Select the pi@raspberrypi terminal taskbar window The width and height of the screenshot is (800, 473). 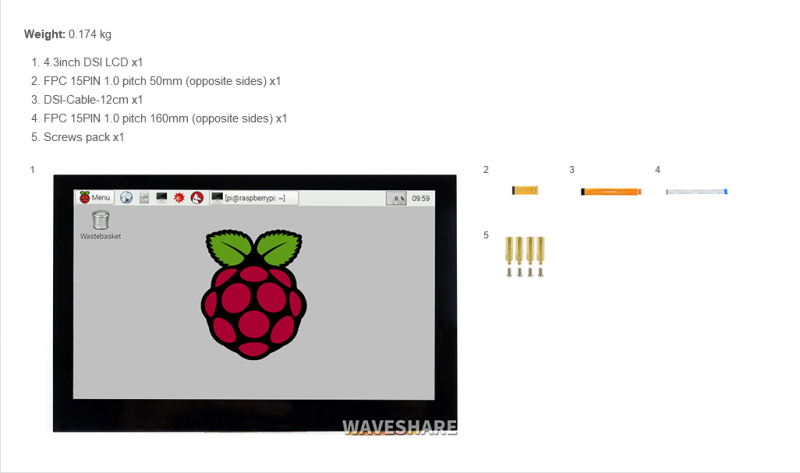[254, 197]
